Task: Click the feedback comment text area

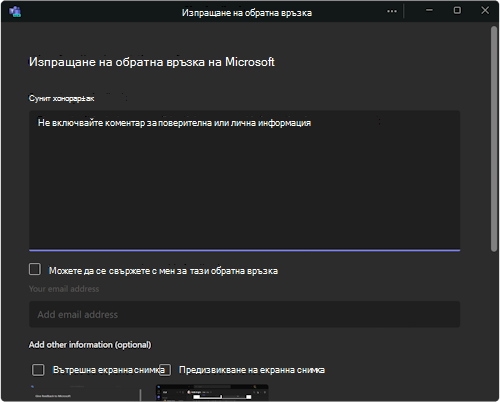Action: tap(244, 180)
